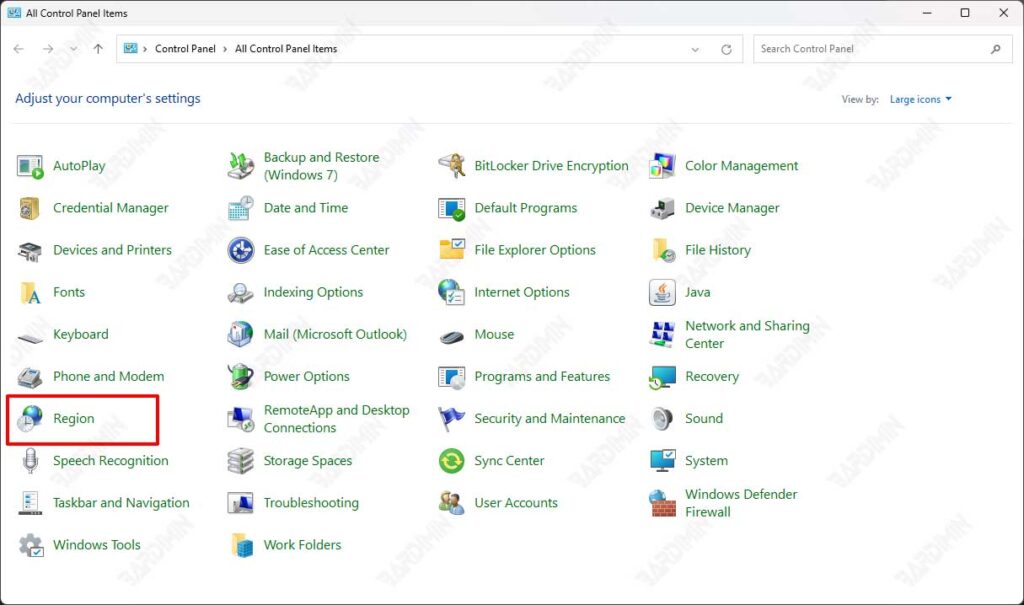Screen dimensions: 1024x605
Task: Click the Mail (Microsoft Outlook) icon
Action: [240, 335]
